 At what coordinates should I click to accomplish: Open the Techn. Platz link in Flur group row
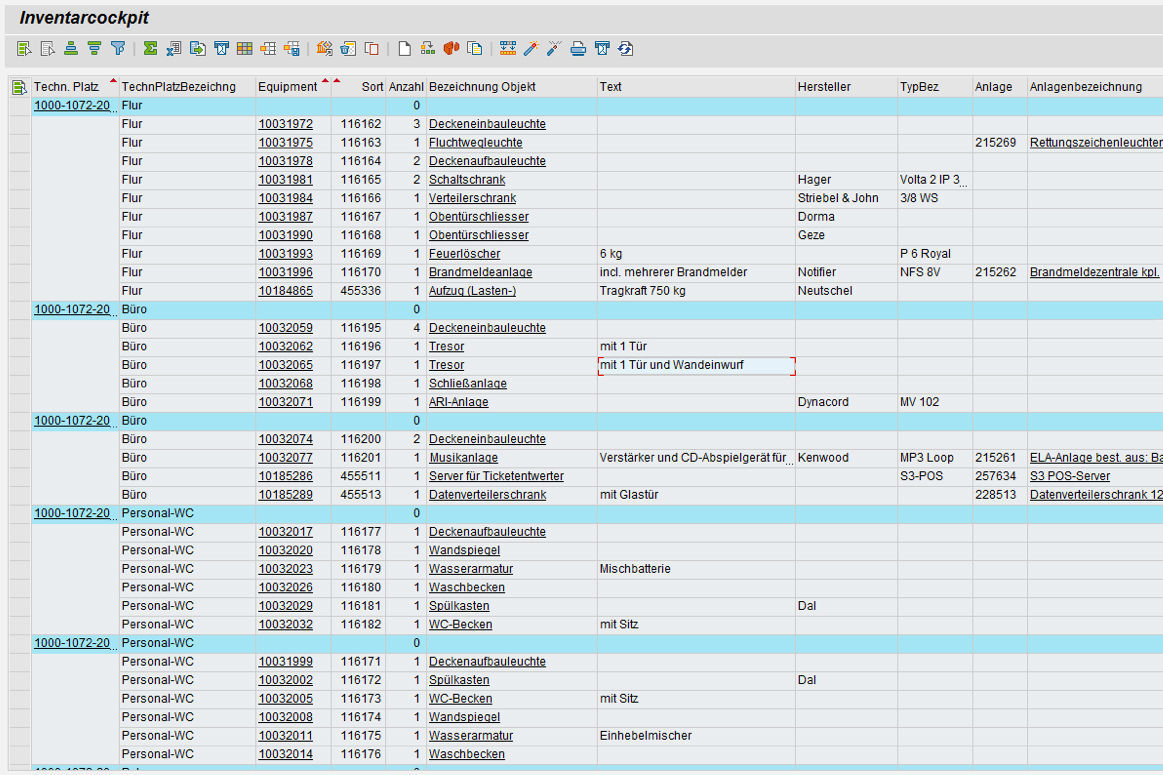point(72,105)
